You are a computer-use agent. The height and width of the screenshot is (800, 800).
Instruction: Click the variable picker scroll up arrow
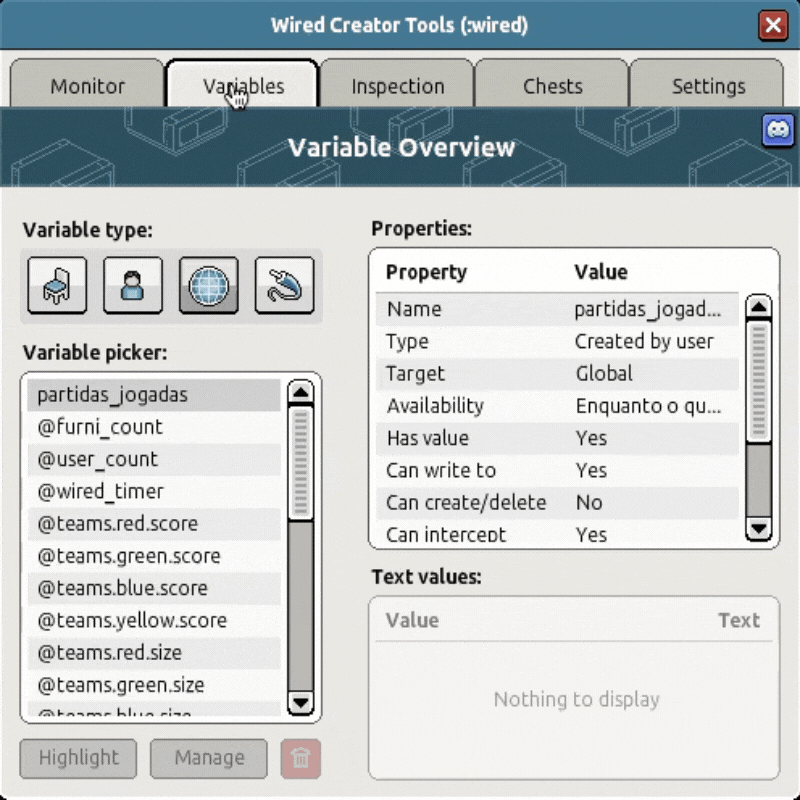[301, 392]
